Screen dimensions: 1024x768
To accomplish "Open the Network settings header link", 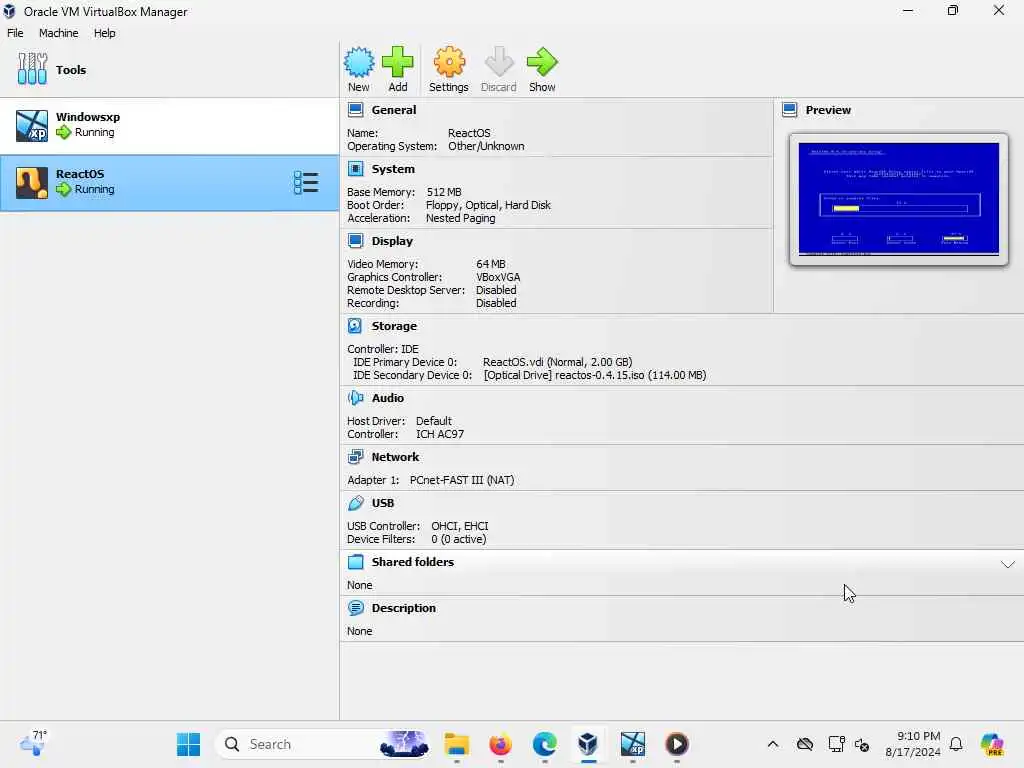I will point(395,457).
